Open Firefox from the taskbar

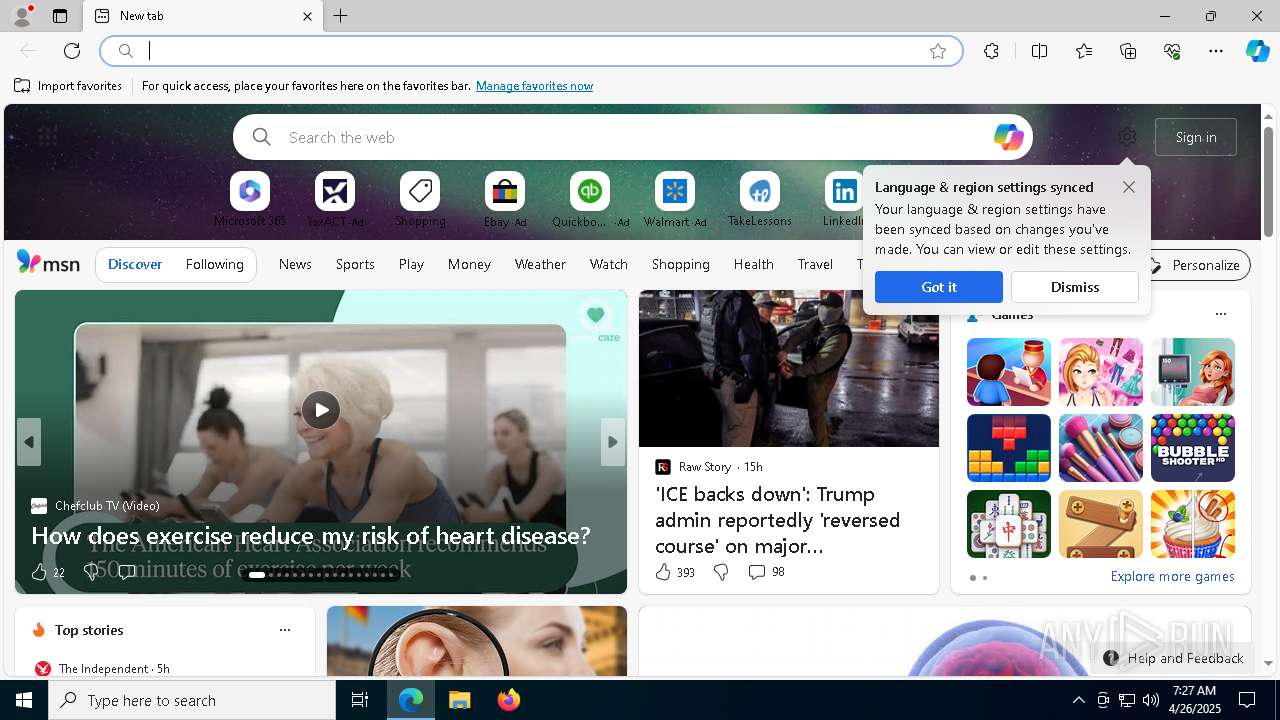[x=509, y=700]
